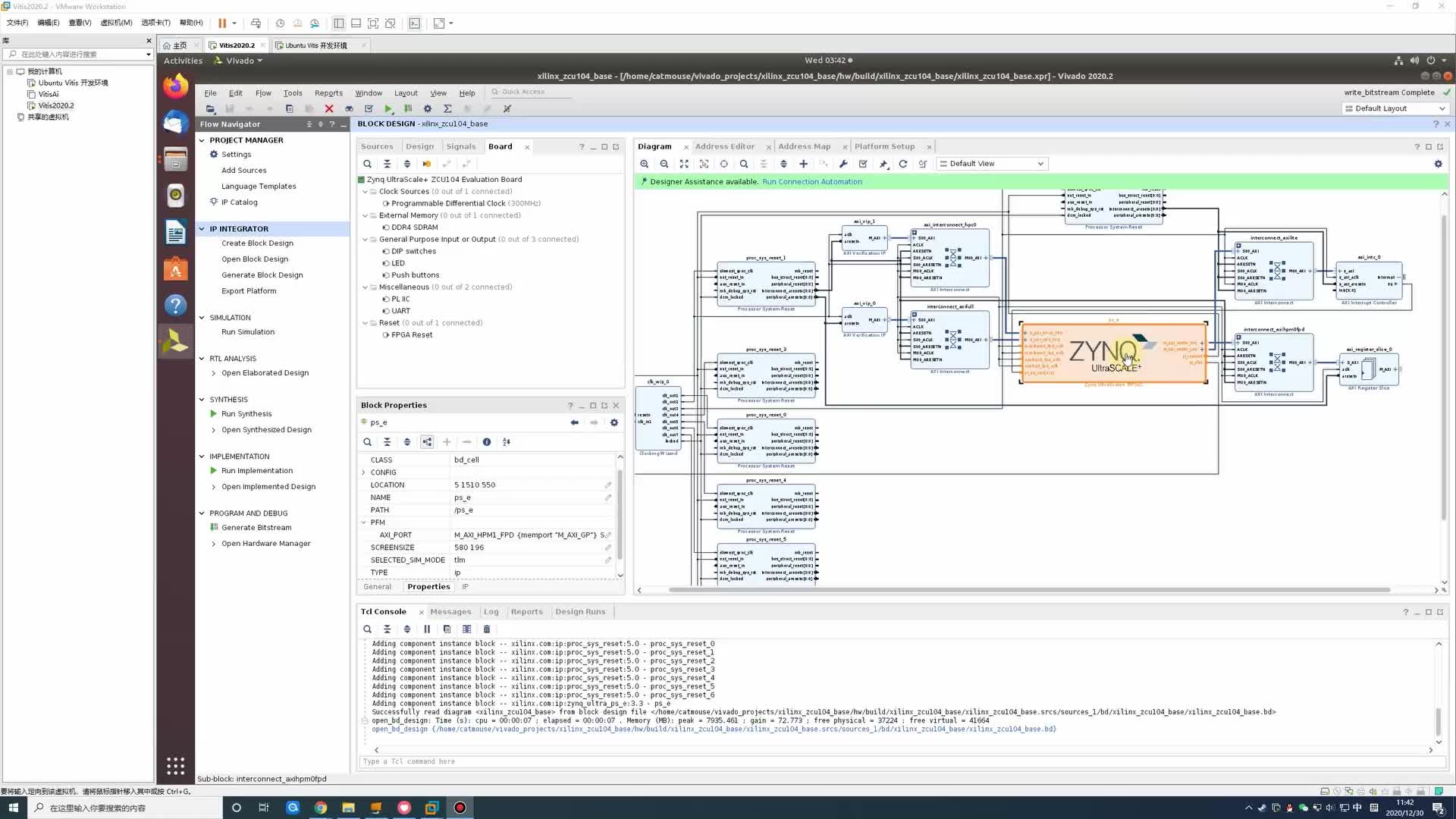Zoom in on the block diagram
Image resolution: width=1456 pixels, height=819 pixels.
(645, 164)
